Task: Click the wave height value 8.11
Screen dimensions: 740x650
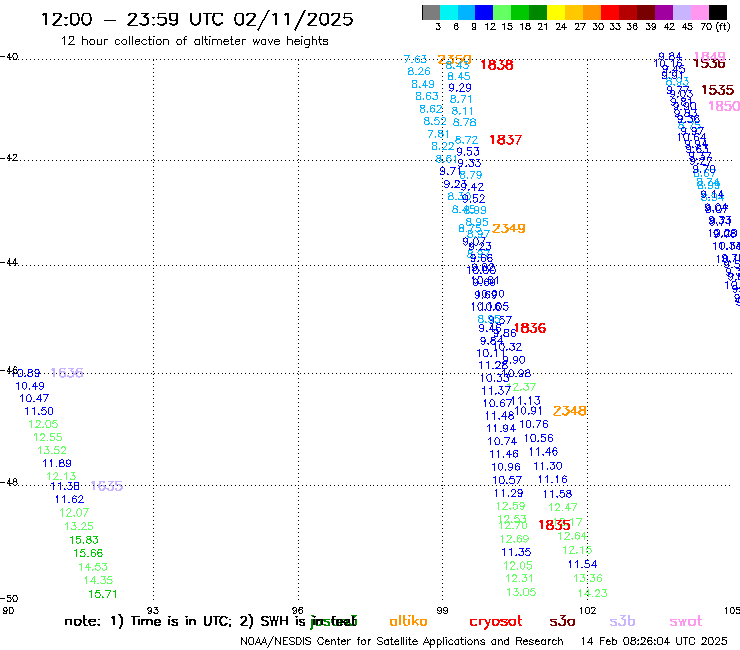Action: [462, 111]
